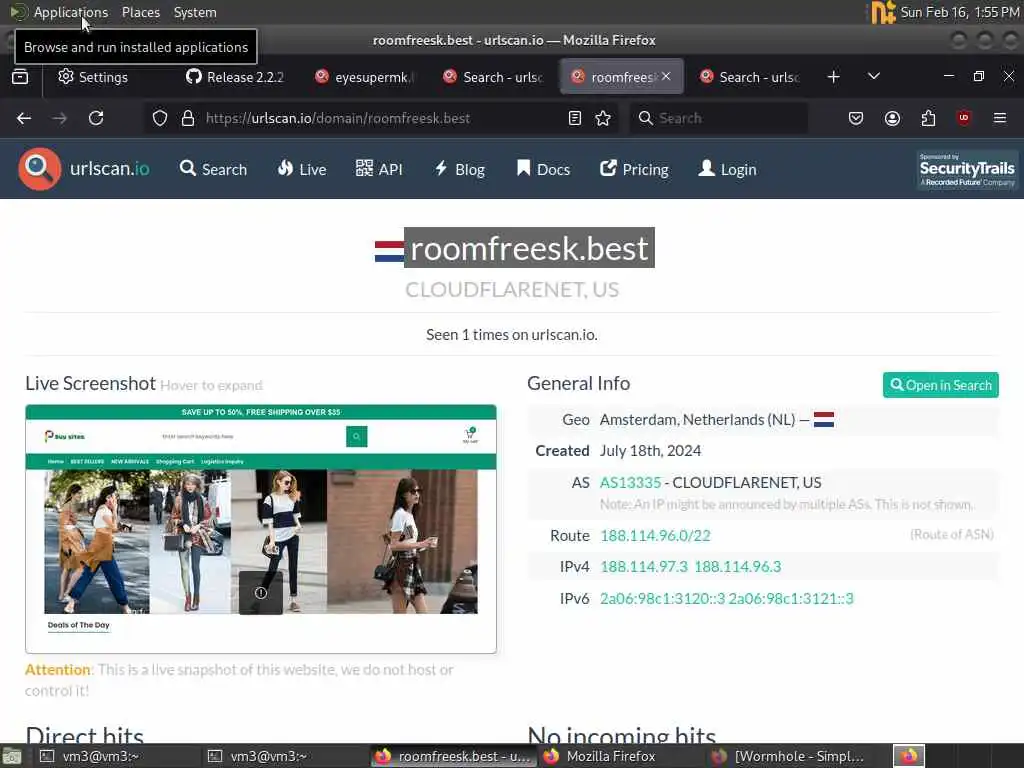Open IPv4 address 188.114.97.3
This screenshot has height=768, width=1024.
[644, 566]
